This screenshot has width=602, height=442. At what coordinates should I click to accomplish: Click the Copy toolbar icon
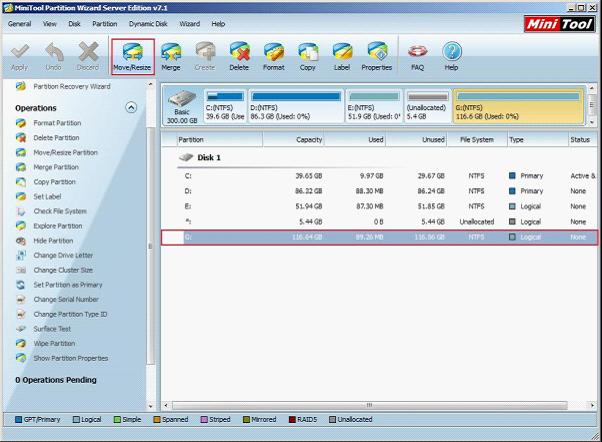308,56
